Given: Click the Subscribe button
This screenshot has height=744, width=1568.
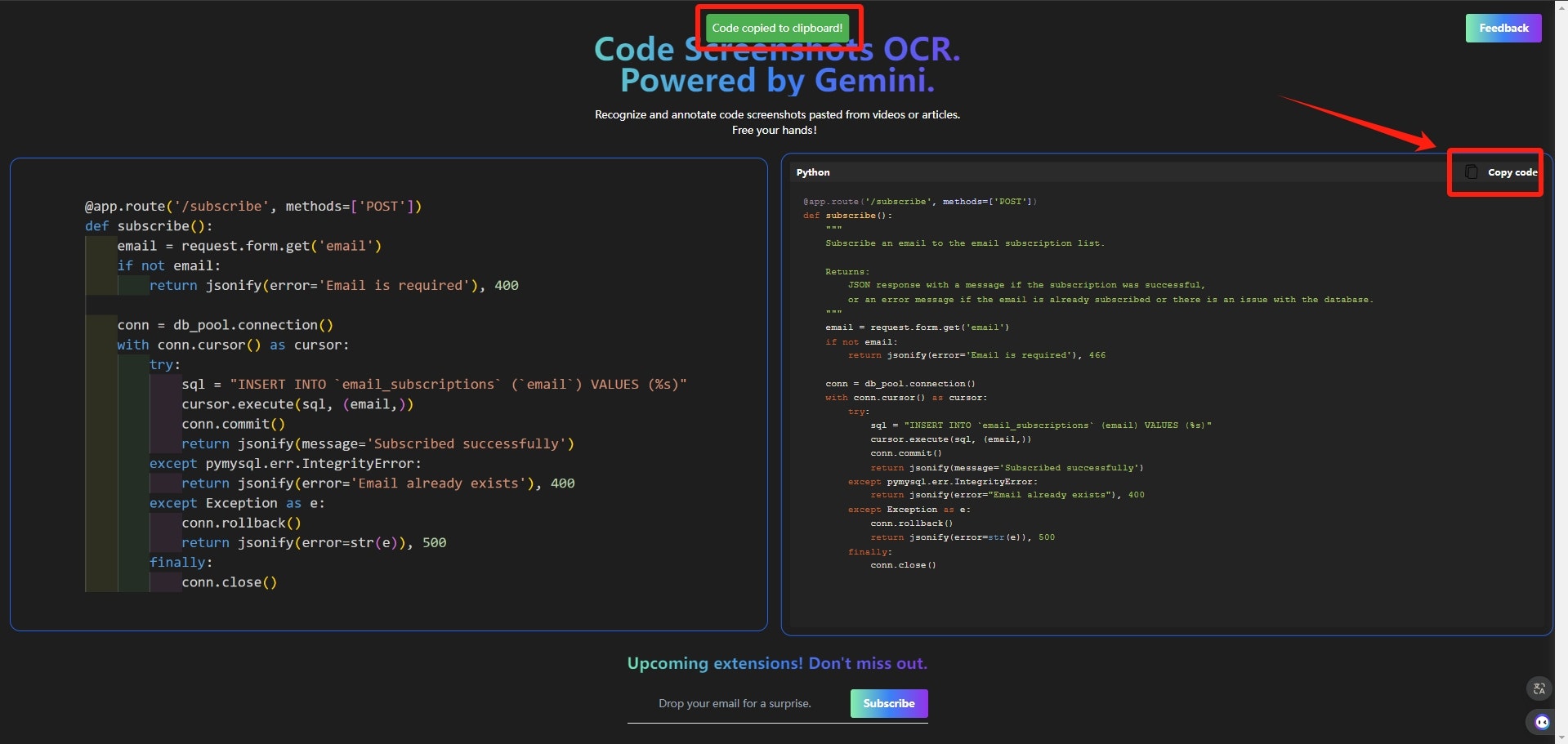Looking at the screenshot, I should click(889, 703).
